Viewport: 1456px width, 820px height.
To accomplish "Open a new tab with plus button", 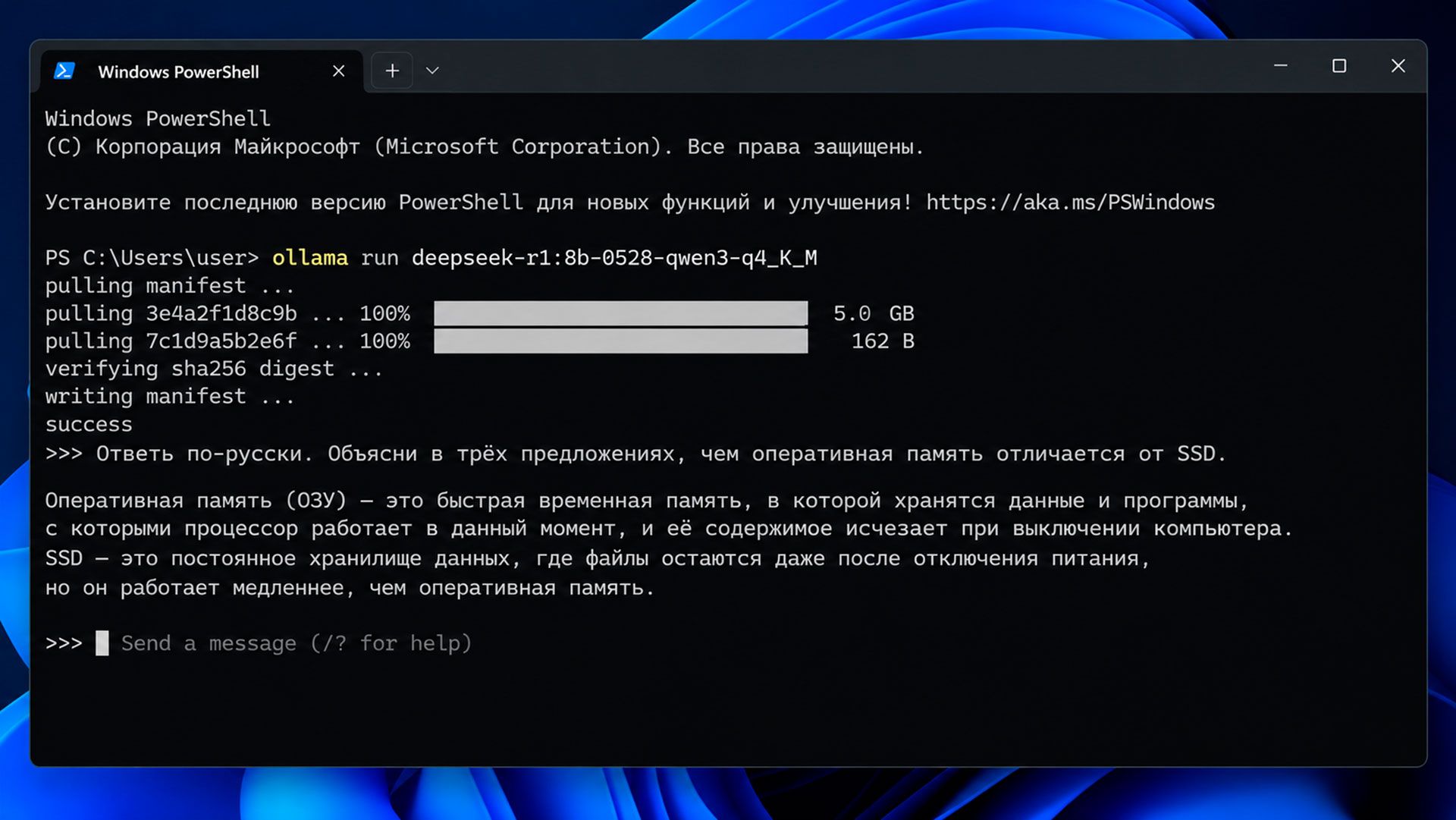I will pos(392,71).
